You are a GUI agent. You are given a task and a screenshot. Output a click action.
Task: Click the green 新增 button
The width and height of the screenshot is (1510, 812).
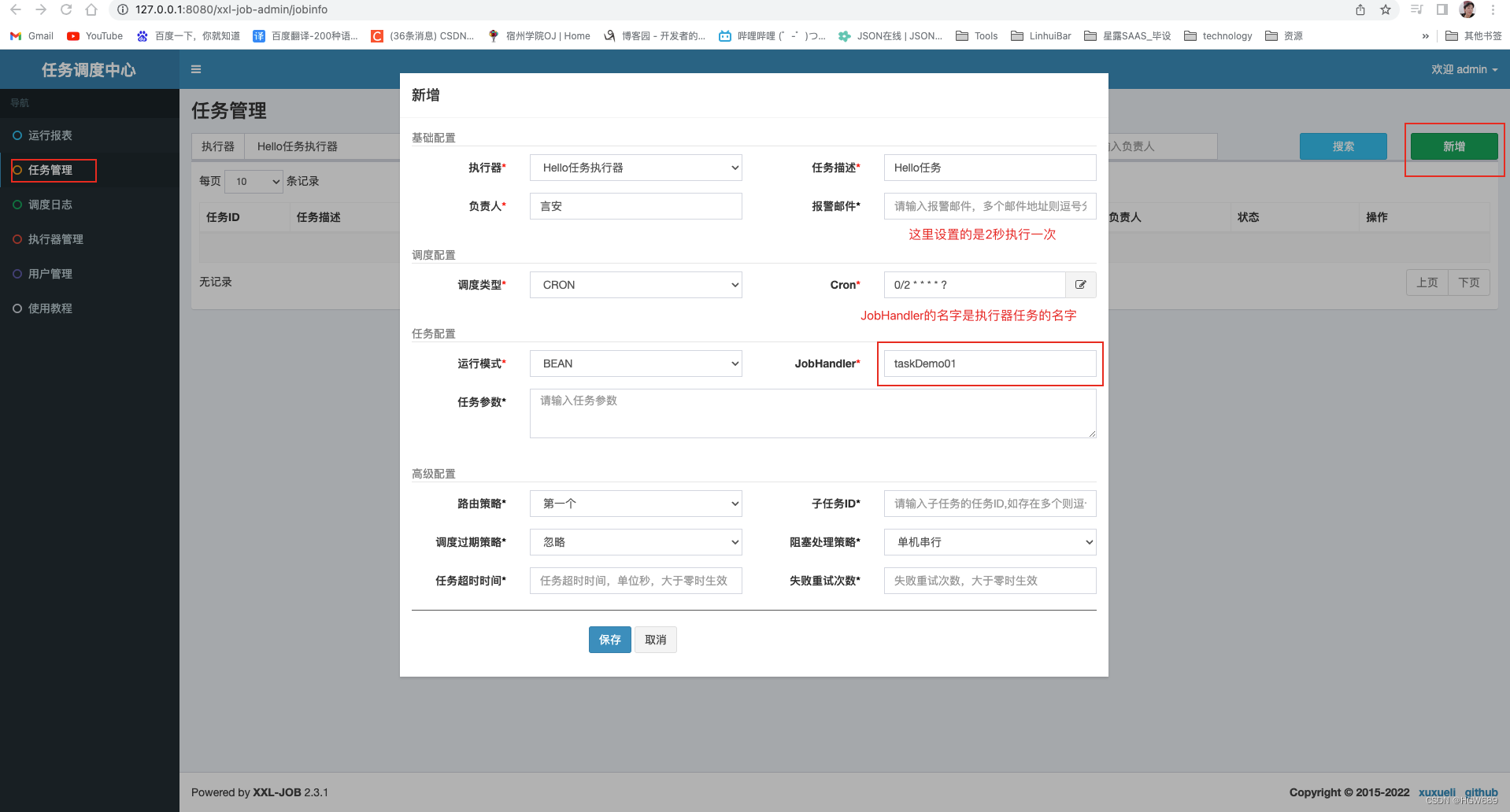click(x=1454, y=146)
